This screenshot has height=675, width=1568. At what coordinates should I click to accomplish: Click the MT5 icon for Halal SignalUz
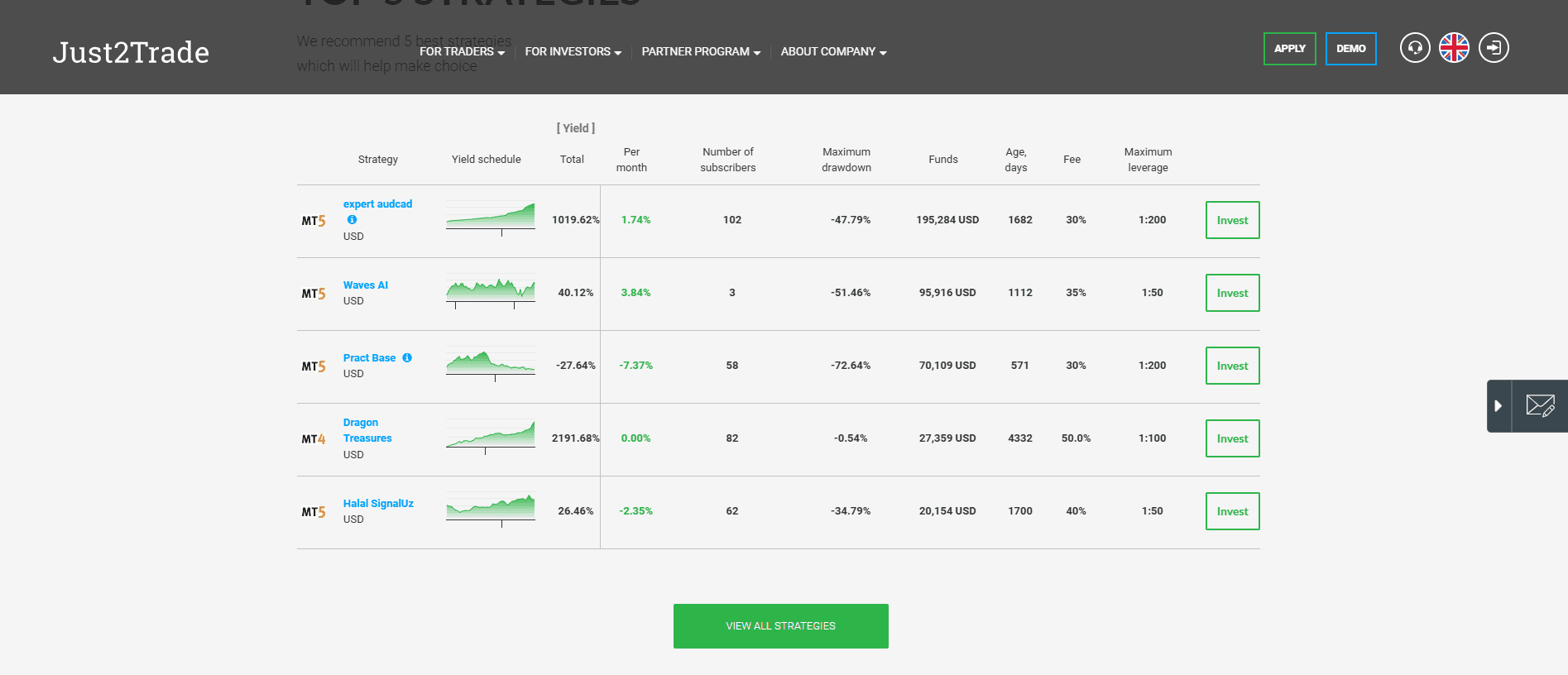coord(314,512)
